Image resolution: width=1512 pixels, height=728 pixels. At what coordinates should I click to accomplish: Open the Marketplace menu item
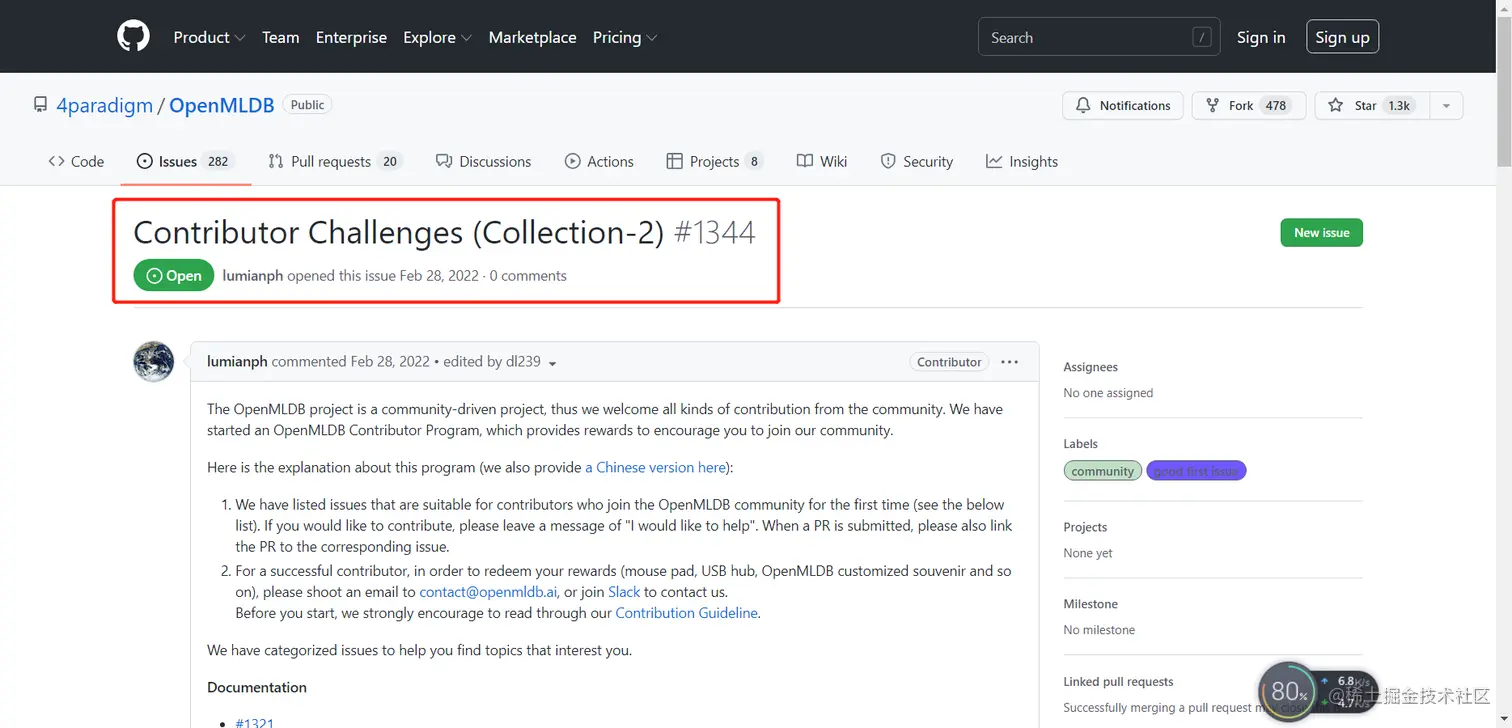tap(532, 37)
